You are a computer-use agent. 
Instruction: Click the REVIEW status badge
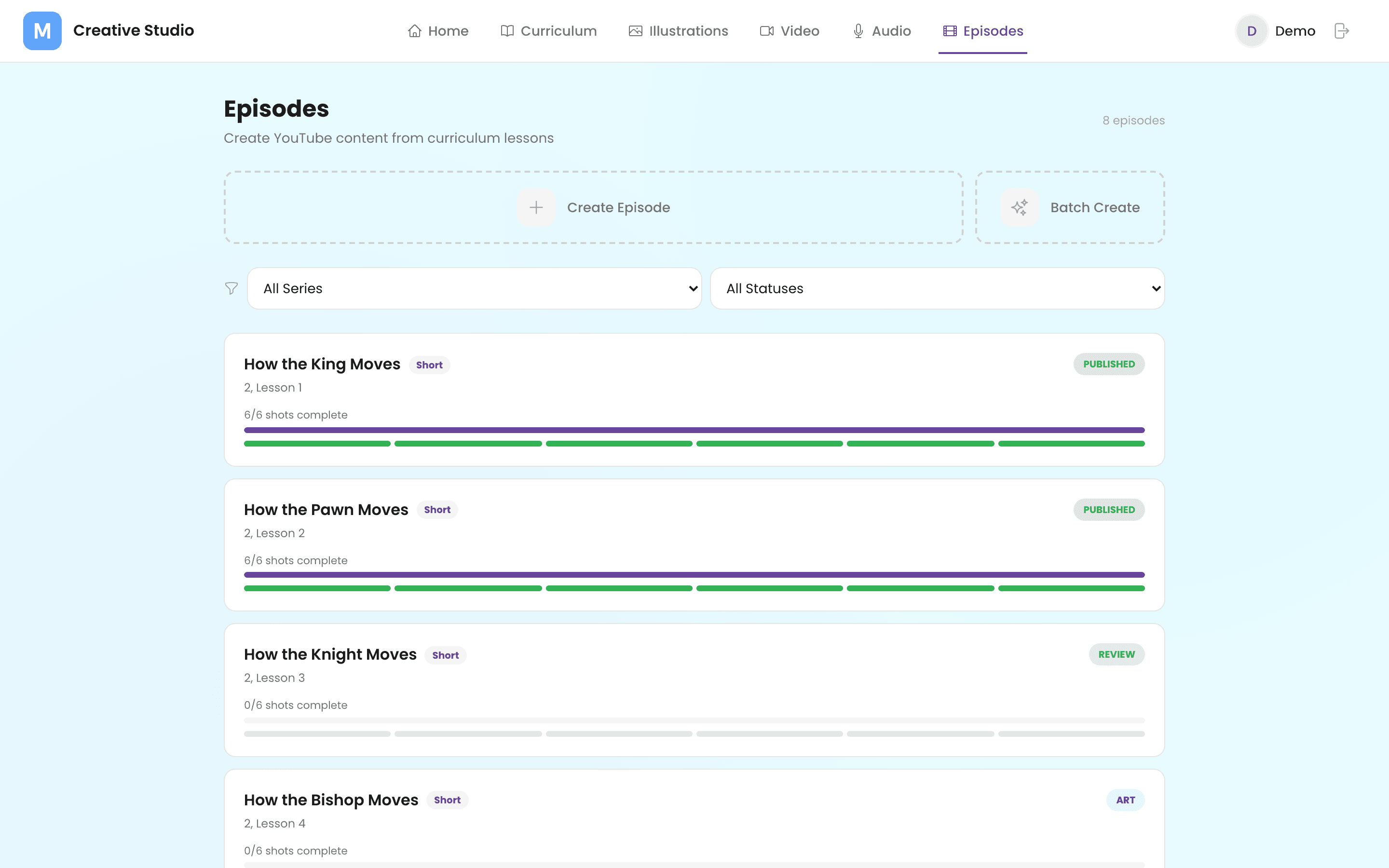click(x=1117, y=654)
